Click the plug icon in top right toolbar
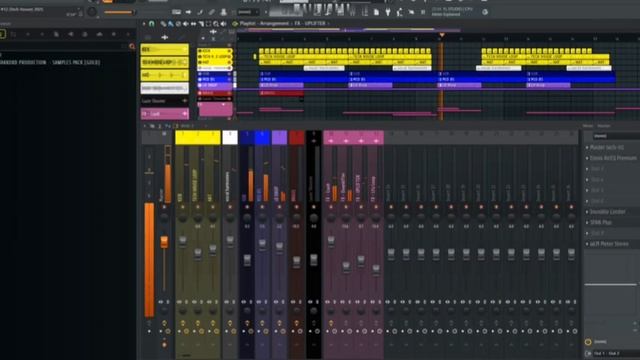Viewport: 640px width, 360px height. (388, 12)
